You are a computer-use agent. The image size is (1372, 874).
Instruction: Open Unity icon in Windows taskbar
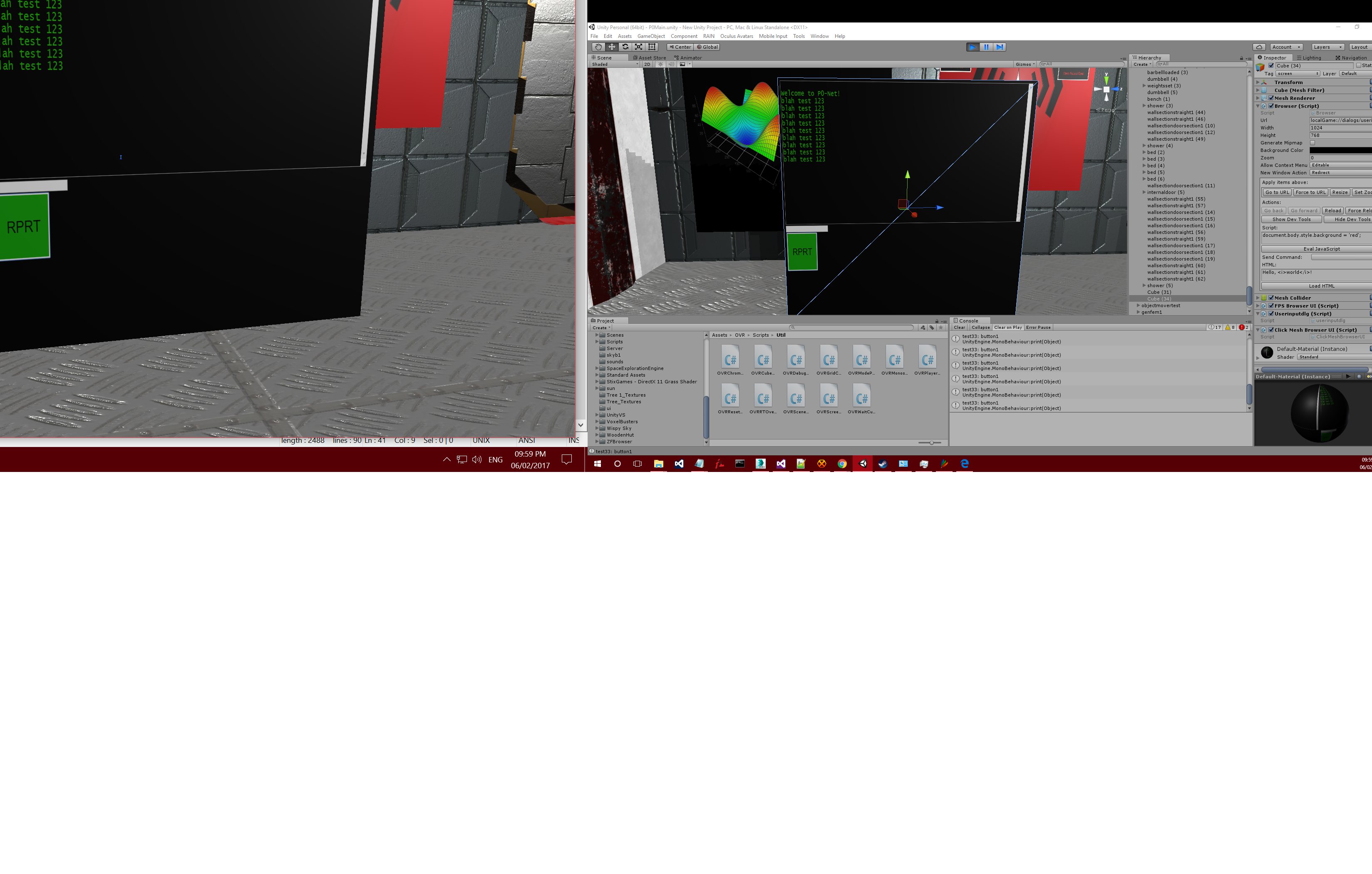863,464
